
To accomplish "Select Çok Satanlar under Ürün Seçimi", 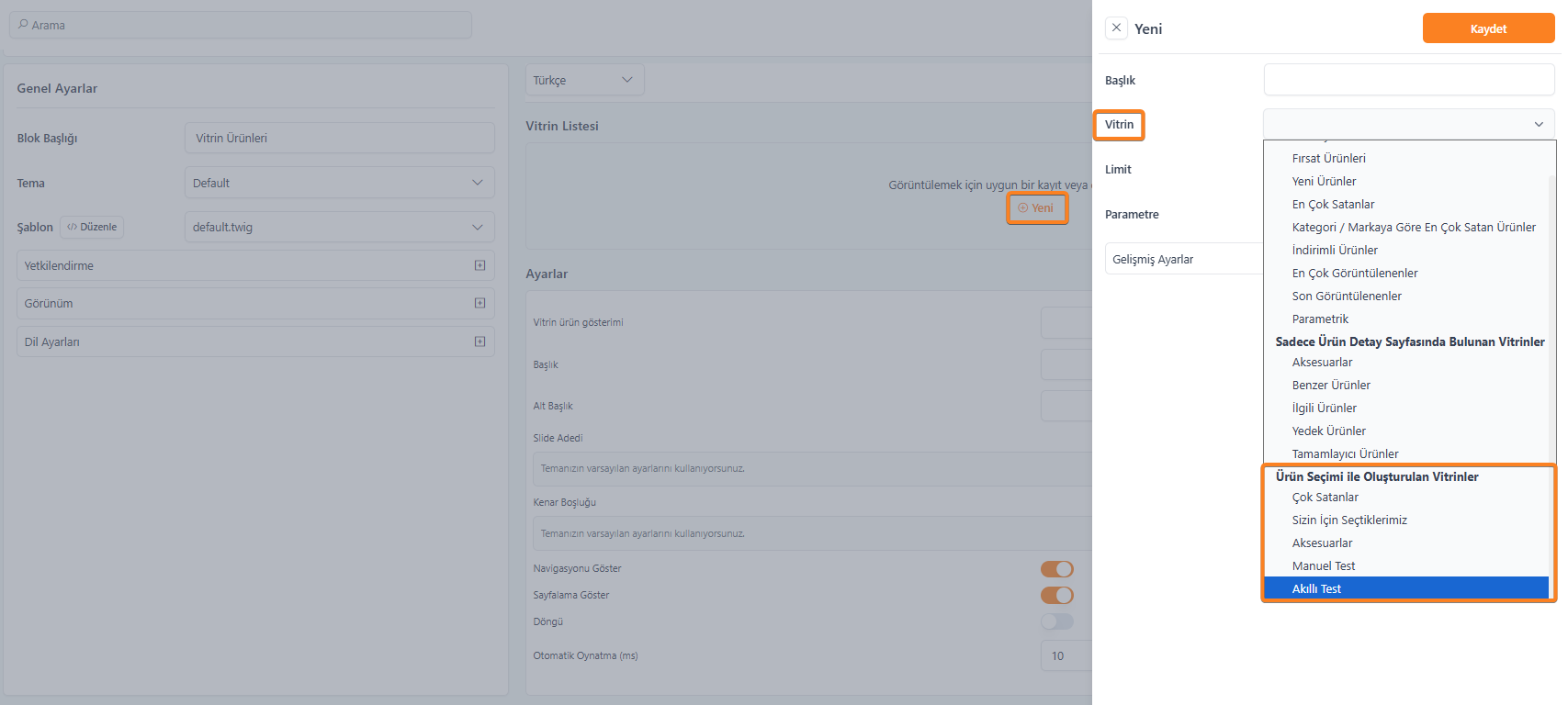I will click(1325, 497).
